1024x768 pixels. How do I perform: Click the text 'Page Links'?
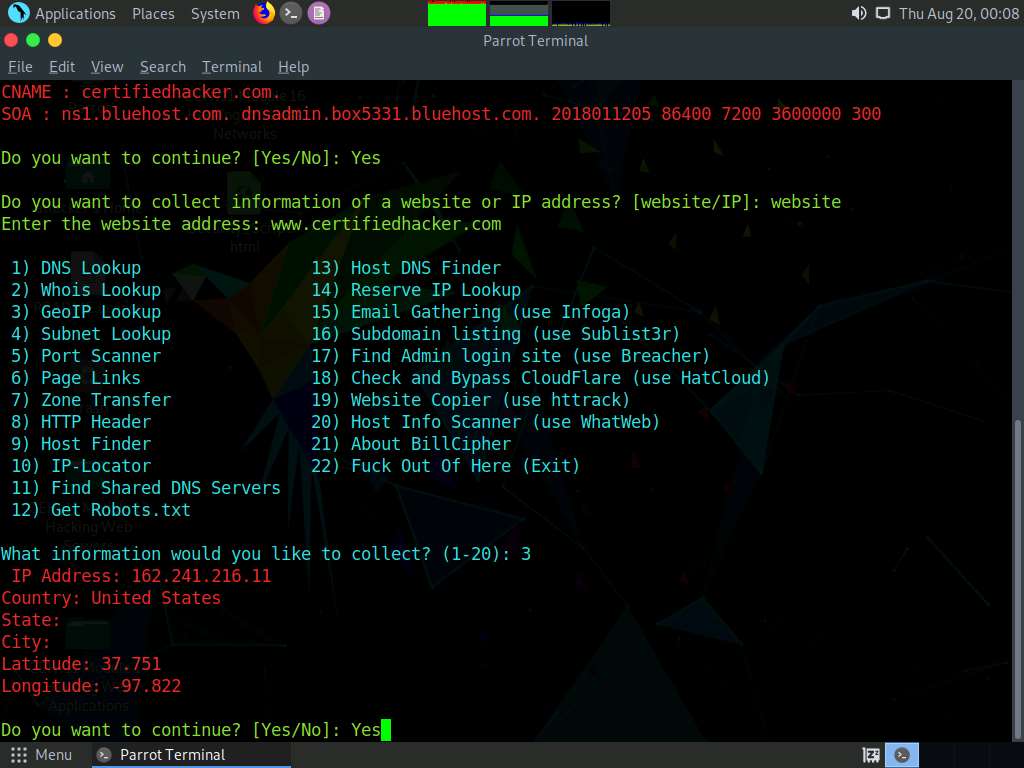[x=91, y=378]
